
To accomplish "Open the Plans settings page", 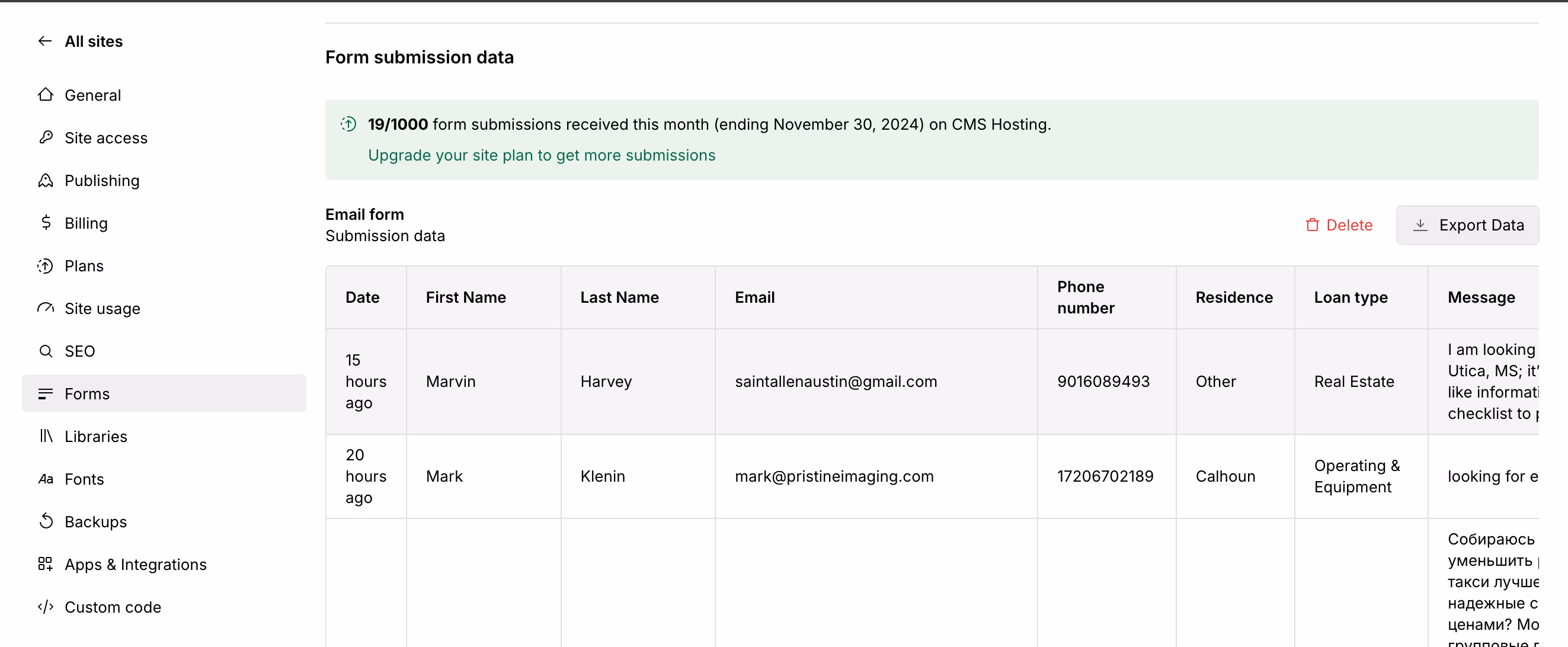I will tap(84, 266).
